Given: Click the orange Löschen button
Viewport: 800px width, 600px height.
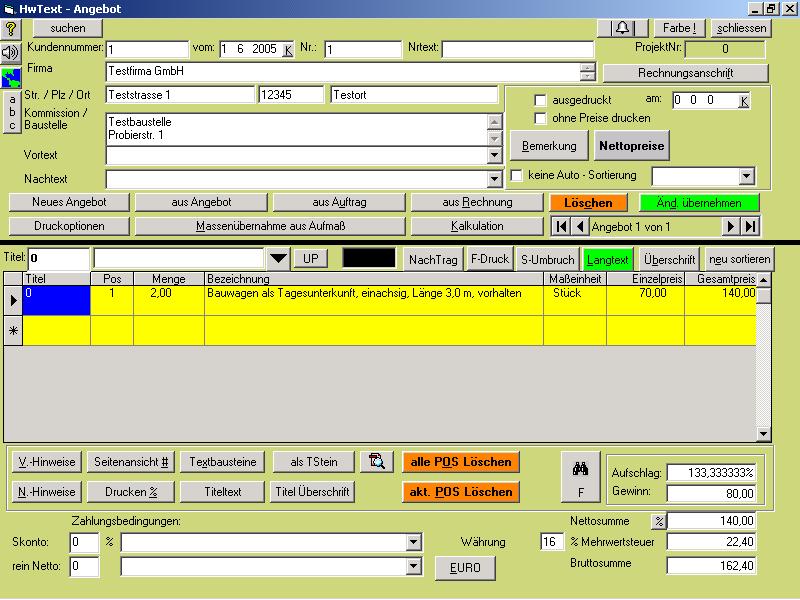Looking at the screenshot, I should click(x=588, y=203).
